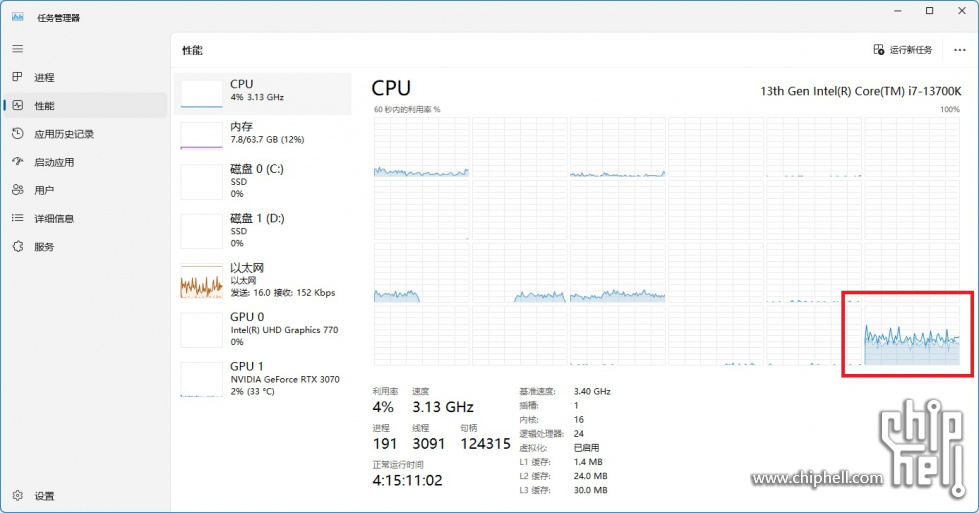Click the Task Manager title bar app icon
Viewport: 979px width, 513px height.
[17, 17]
